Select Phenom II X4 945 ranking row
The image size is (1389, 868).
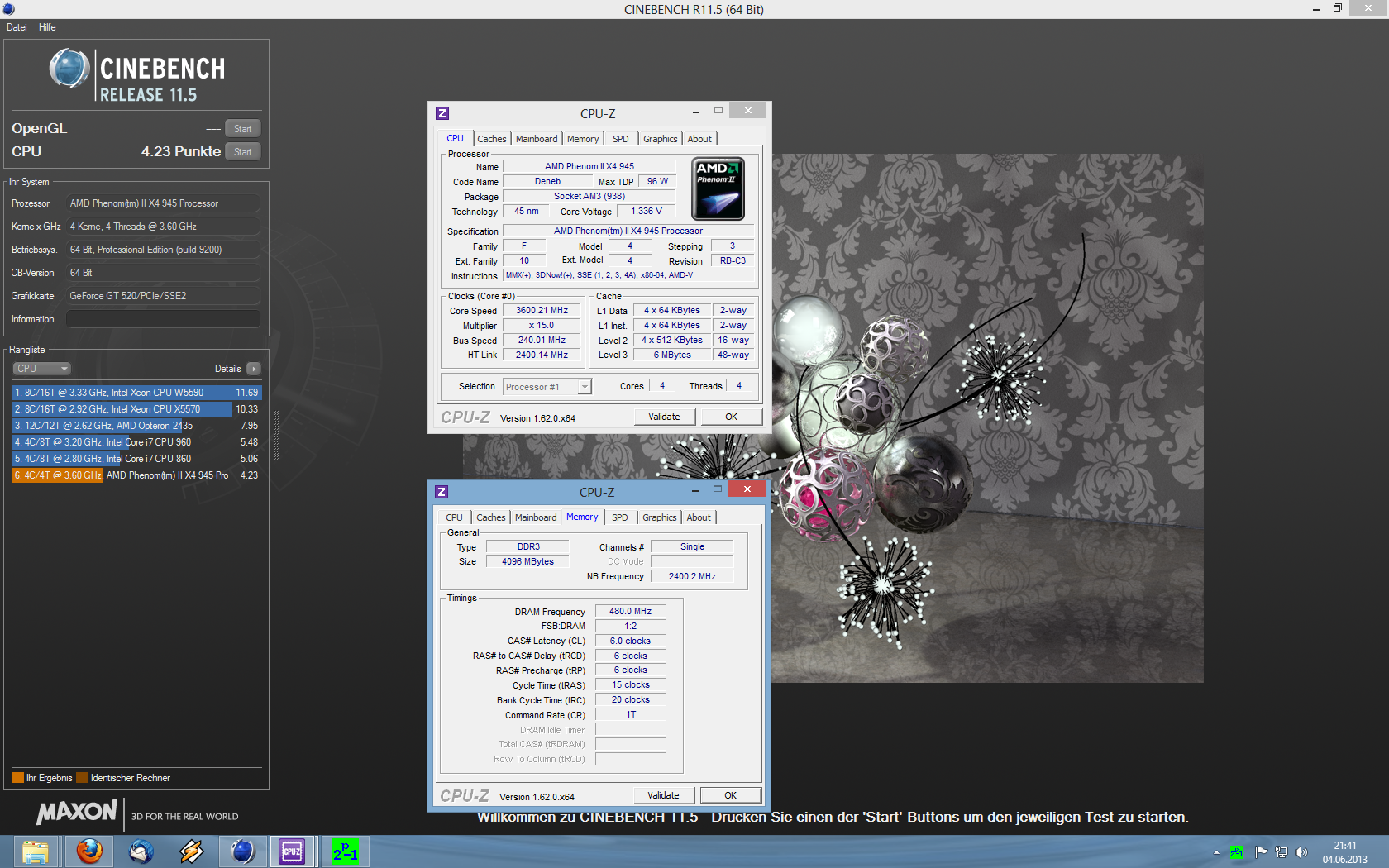[x=136, y=475]
